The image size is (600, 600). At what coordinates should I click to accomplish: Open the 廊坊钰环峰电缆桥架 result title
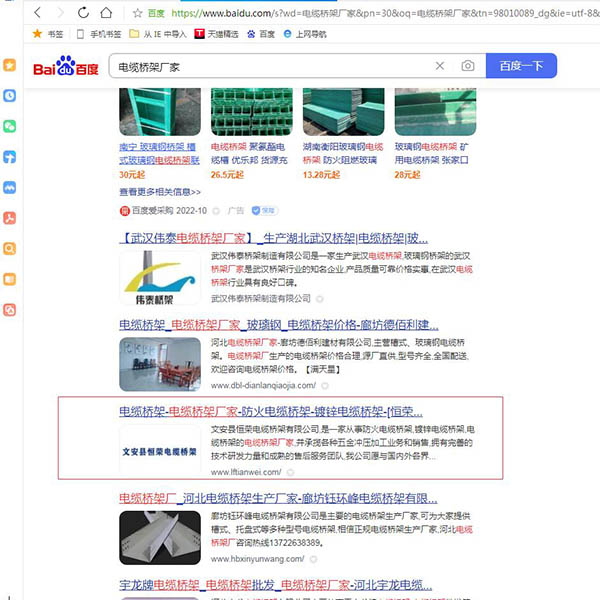click(x=278, y=499)
